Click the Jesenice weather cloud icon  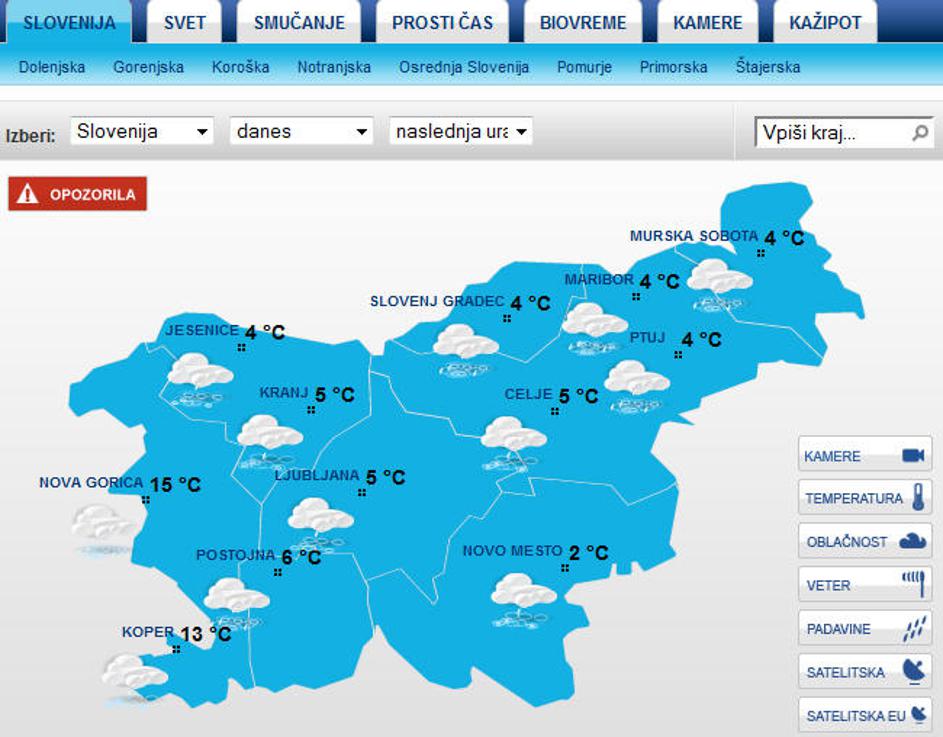tap(200, 375)
